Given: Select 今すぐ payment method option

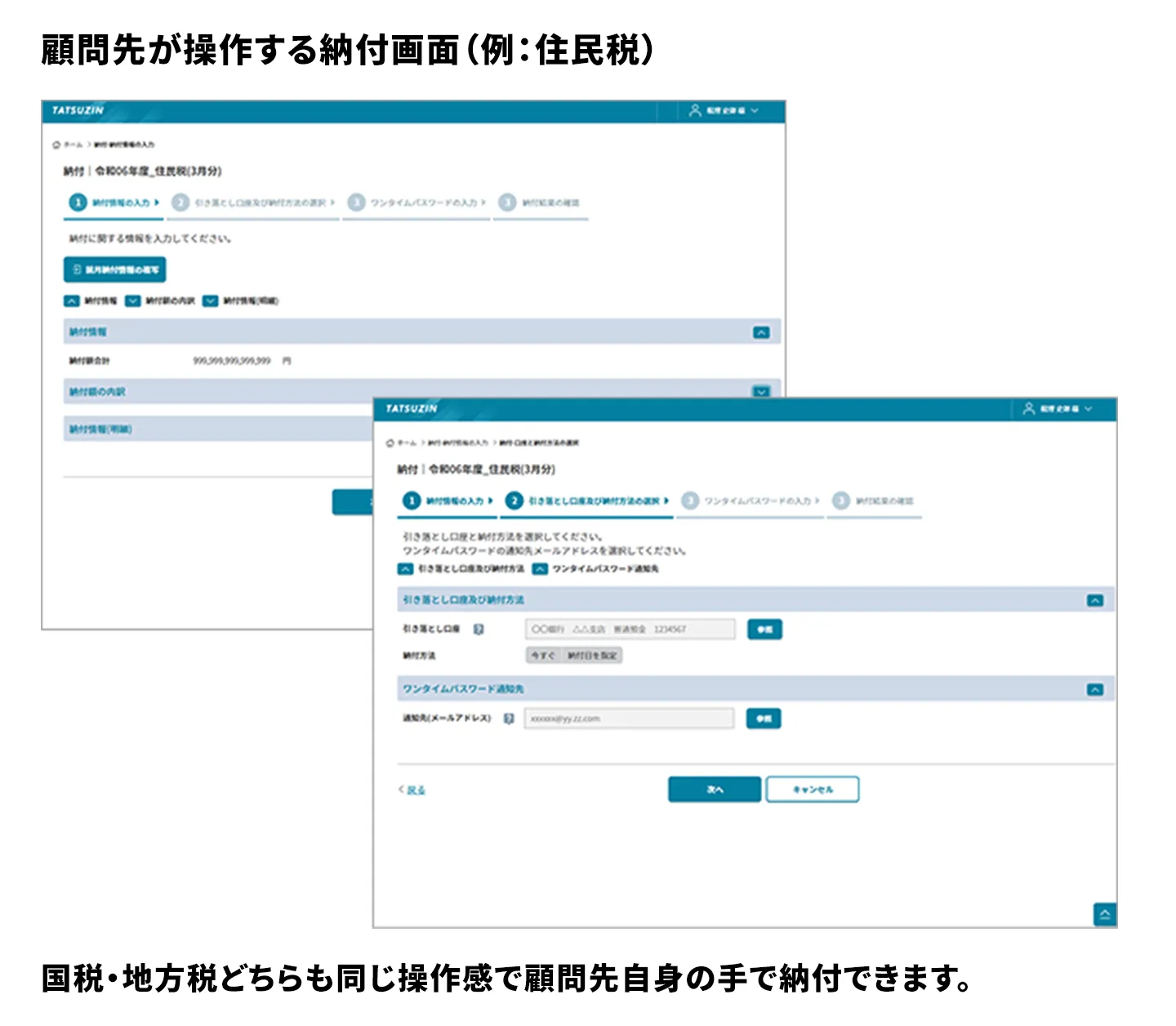Looking at the screenshot, I should pyautogui.click(x=543, y=655).
